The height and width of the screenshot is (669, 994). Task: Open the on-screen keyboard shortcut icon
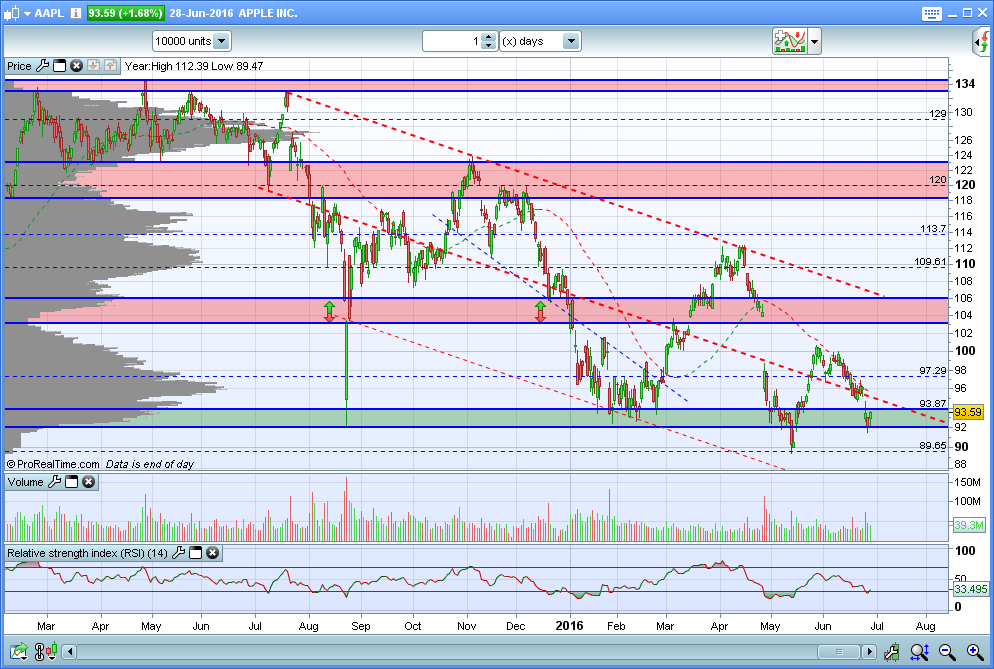point(931,13)
